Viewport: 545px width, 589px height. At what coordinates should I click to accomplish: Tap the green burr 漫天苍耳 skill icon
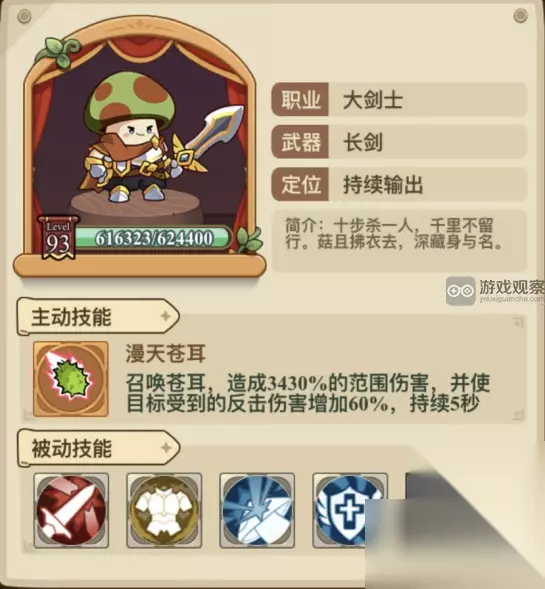pyautogui.click(x=71, y=379)
